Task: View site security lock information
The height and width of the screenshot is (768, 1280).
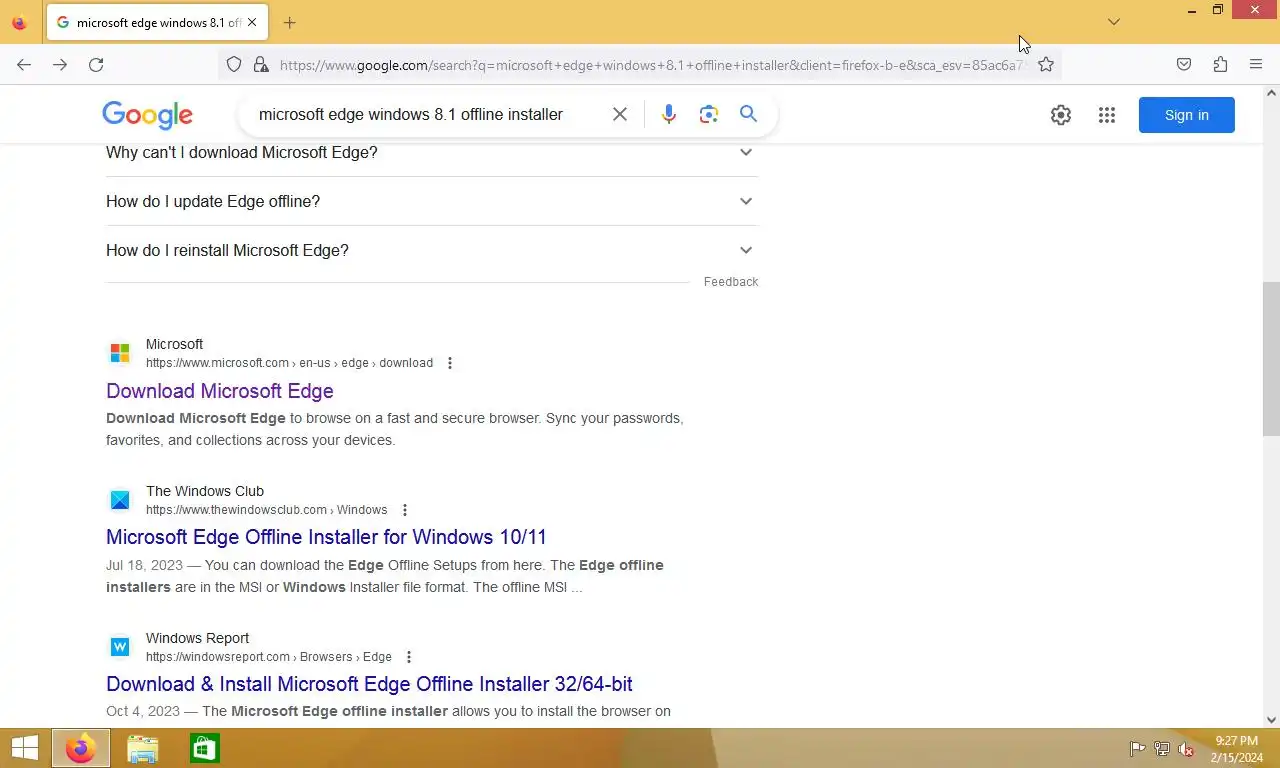Action: coord(261,65)
